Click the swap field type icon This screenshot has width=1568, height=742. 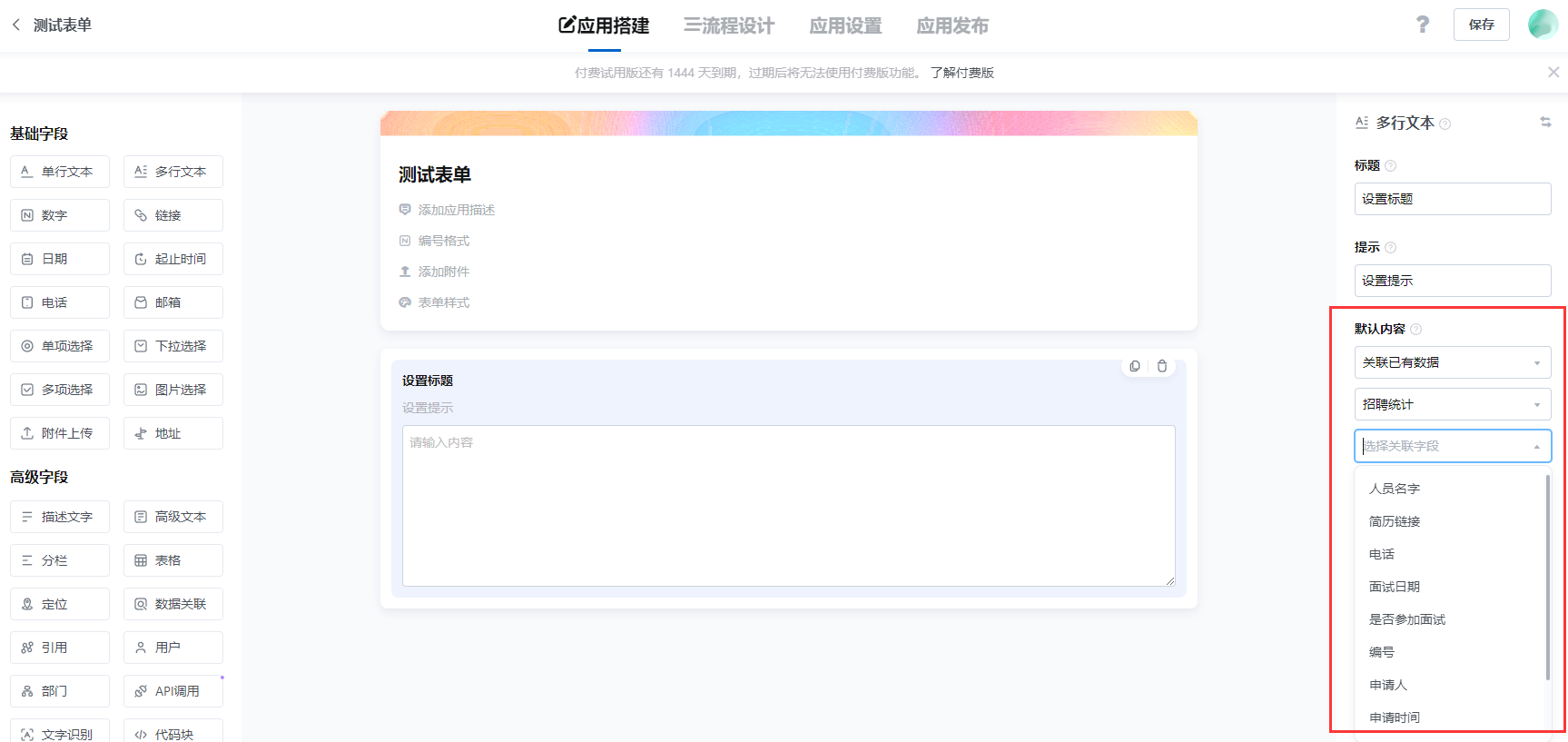tap(1545, 122)
